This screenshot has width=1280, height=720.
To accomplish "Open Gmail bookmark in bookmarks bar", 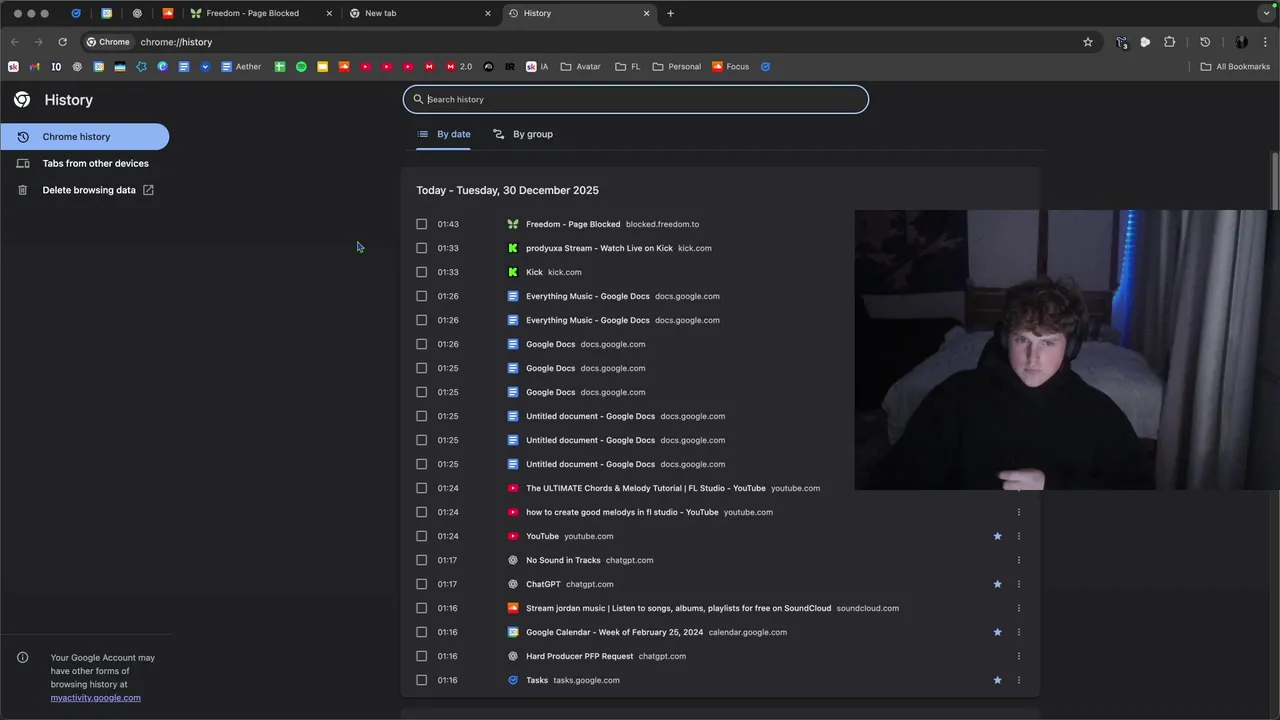I will (34, 67).
